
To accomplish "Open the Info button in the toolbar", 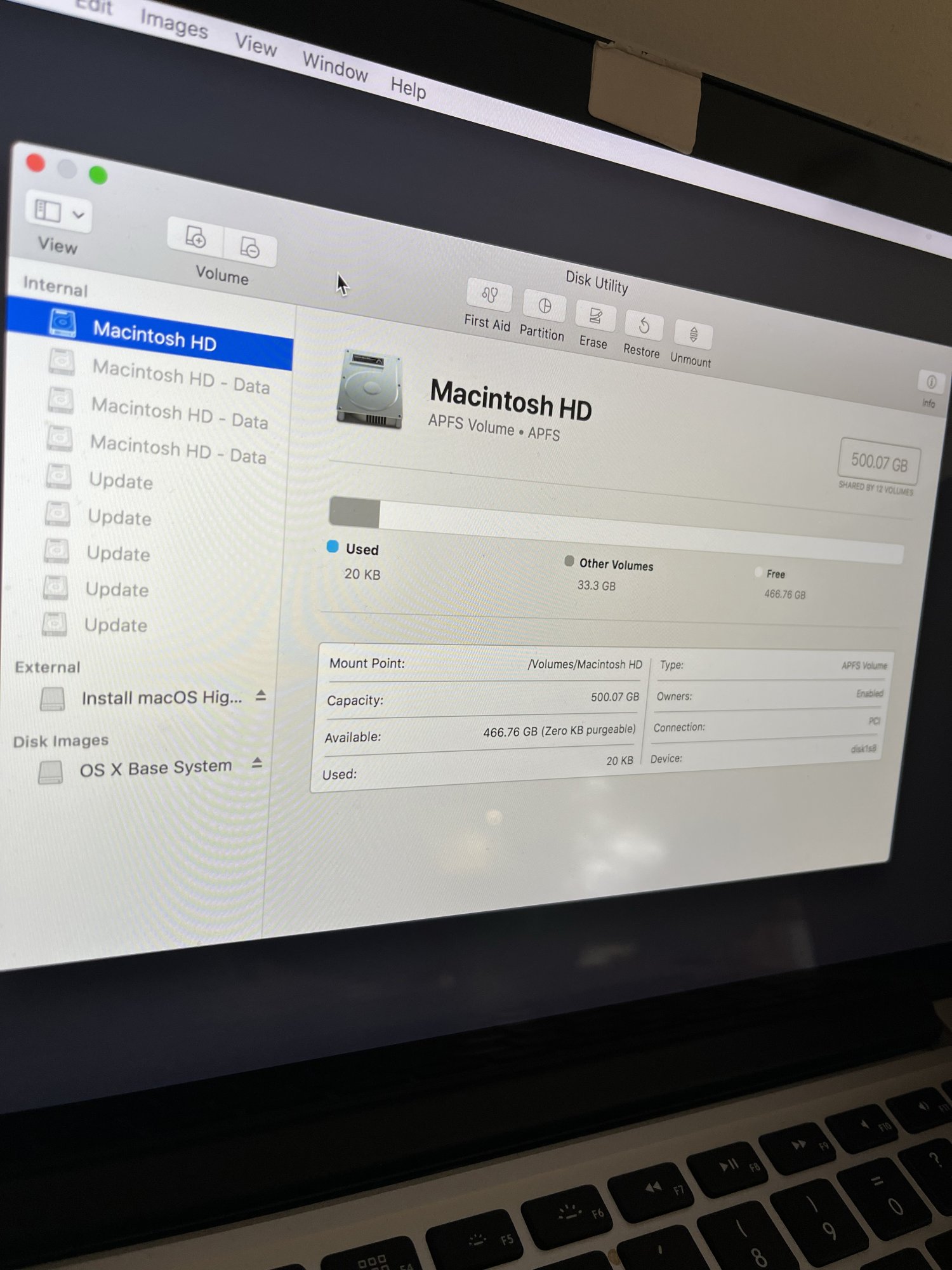I will coord(931,382).
